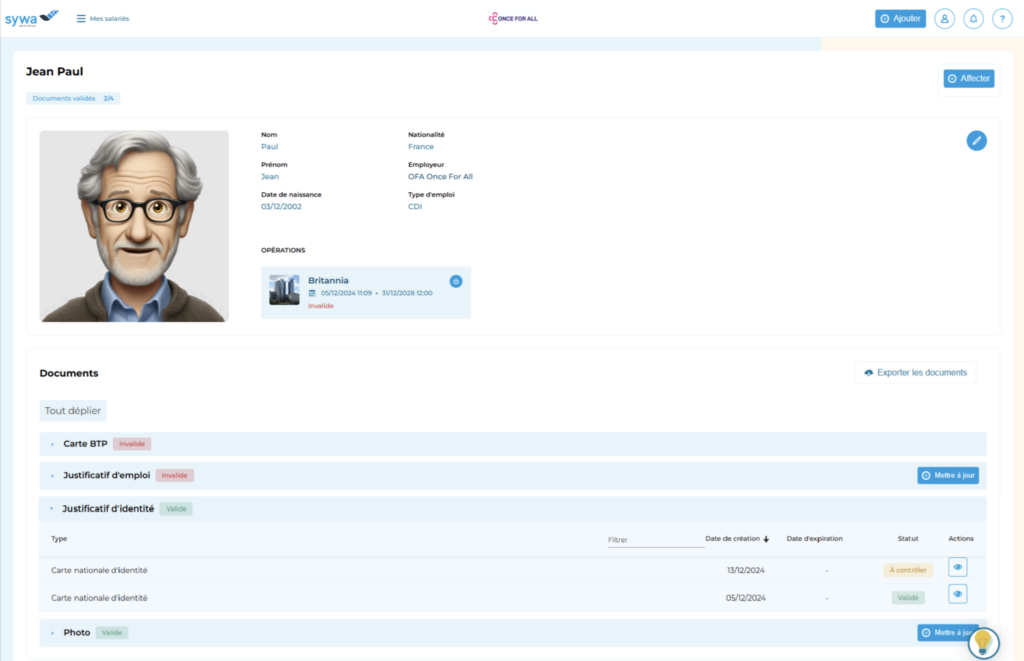Preview the identity card dated 13/12/2024

(x=957, y=567)
